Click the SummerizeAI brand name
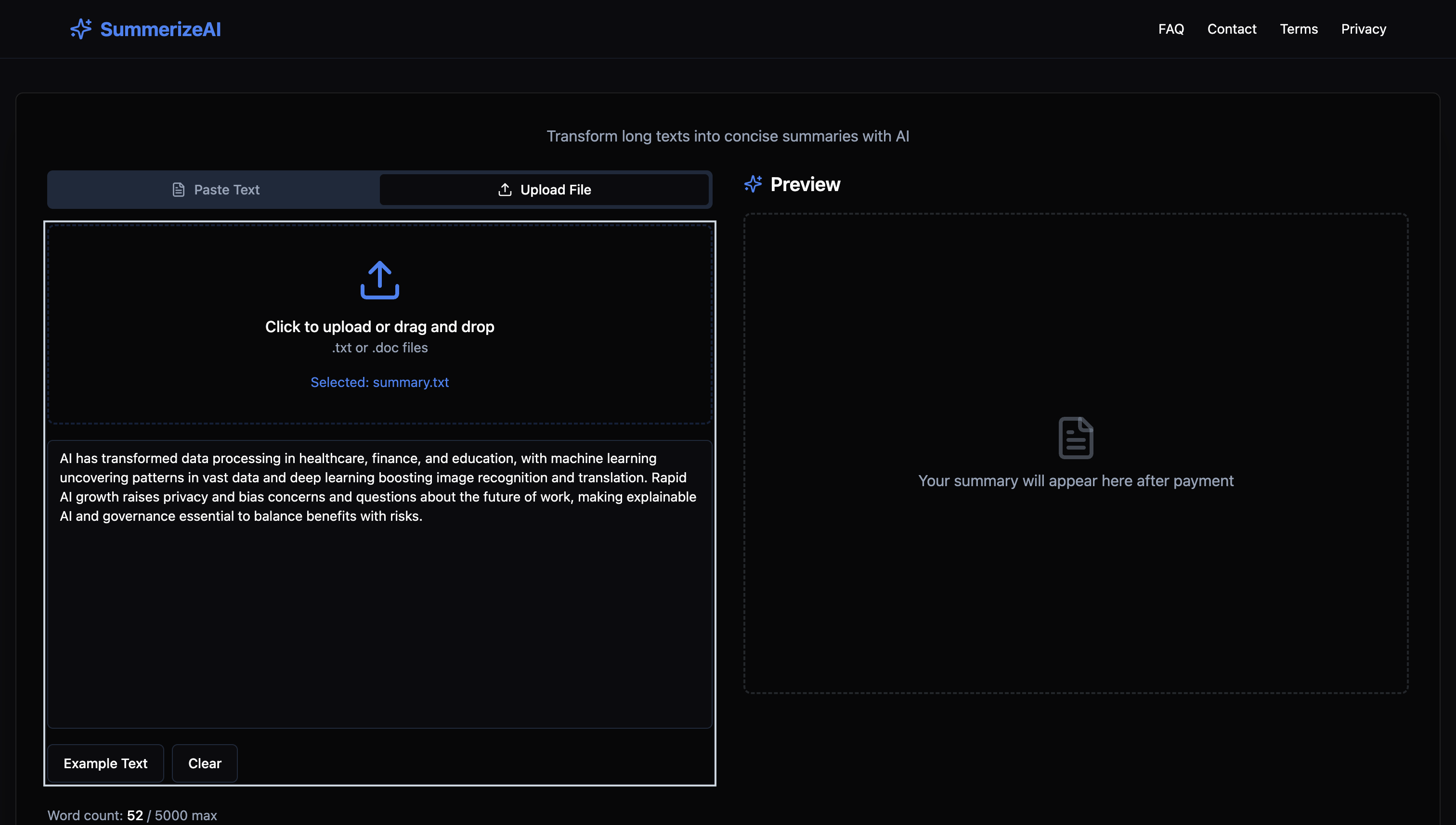The image size is (1456, 825). point(160,29)
